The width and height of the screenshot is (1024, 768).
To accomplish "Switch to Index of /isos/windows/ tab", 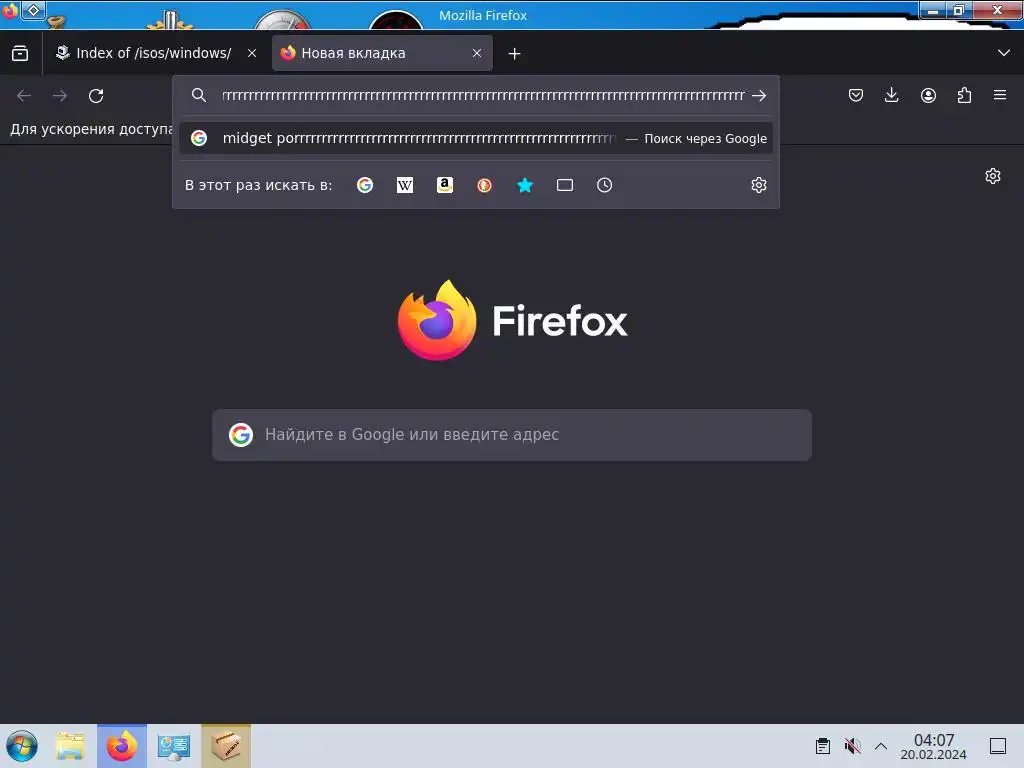I will pos(155,53).
